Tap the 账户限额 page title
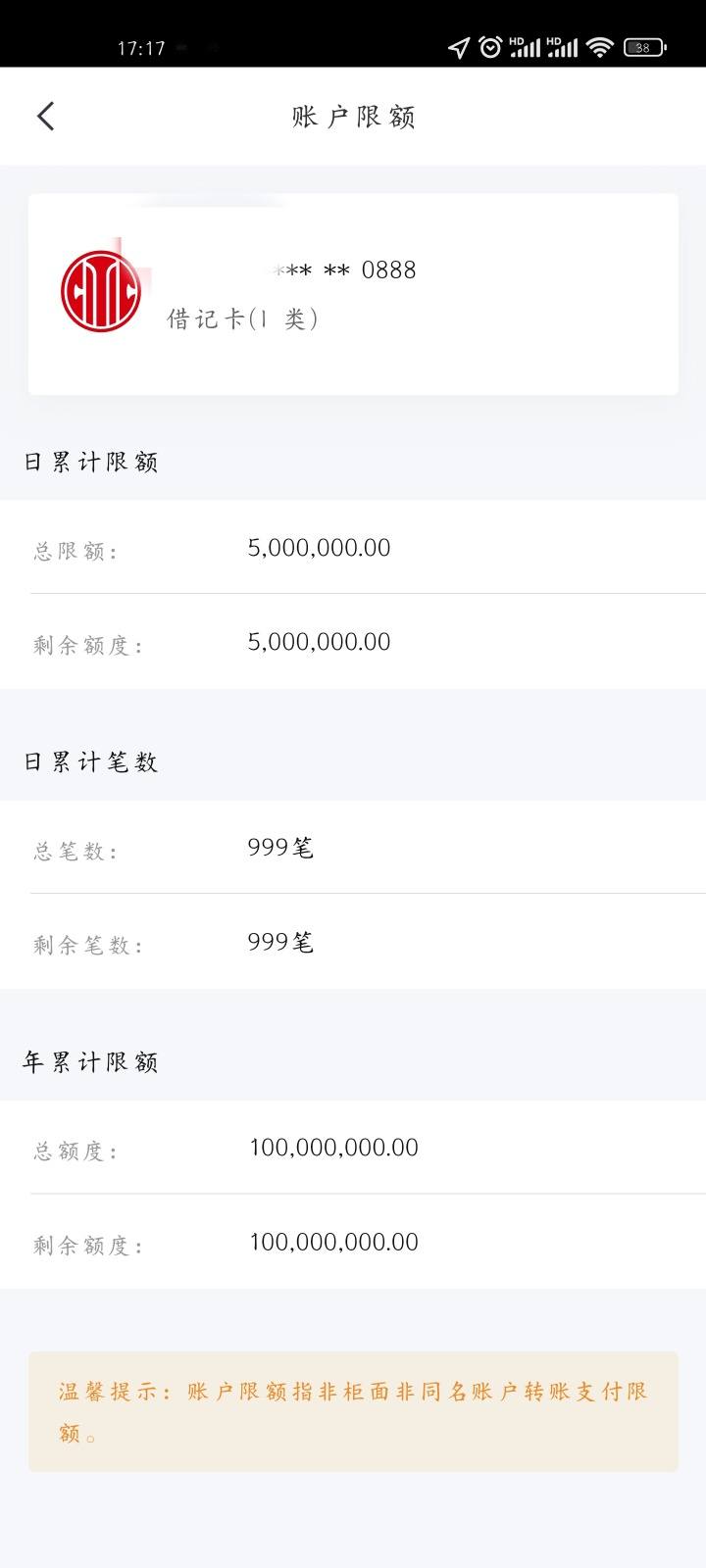 353,117
